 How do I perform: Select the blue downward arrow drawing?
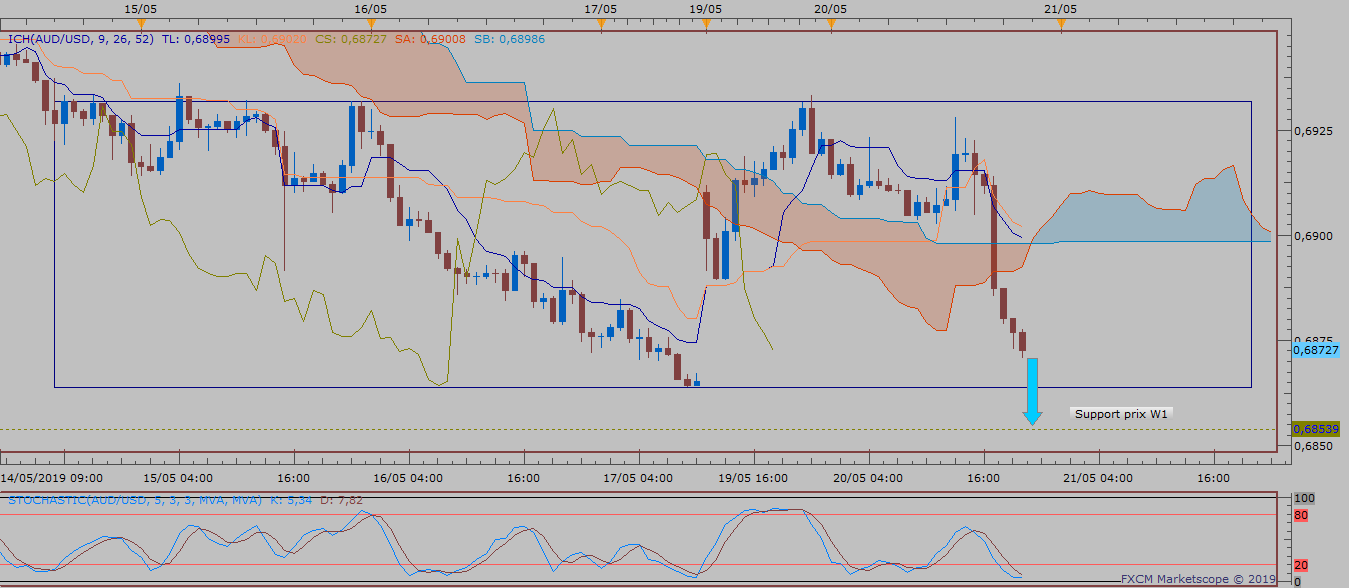click(x=1032, y=390)
